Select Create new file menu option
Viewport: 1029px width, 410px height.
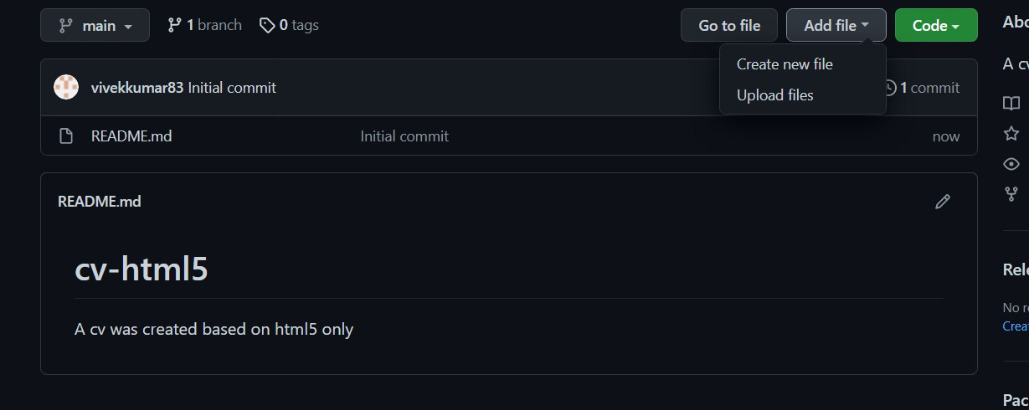784,64
